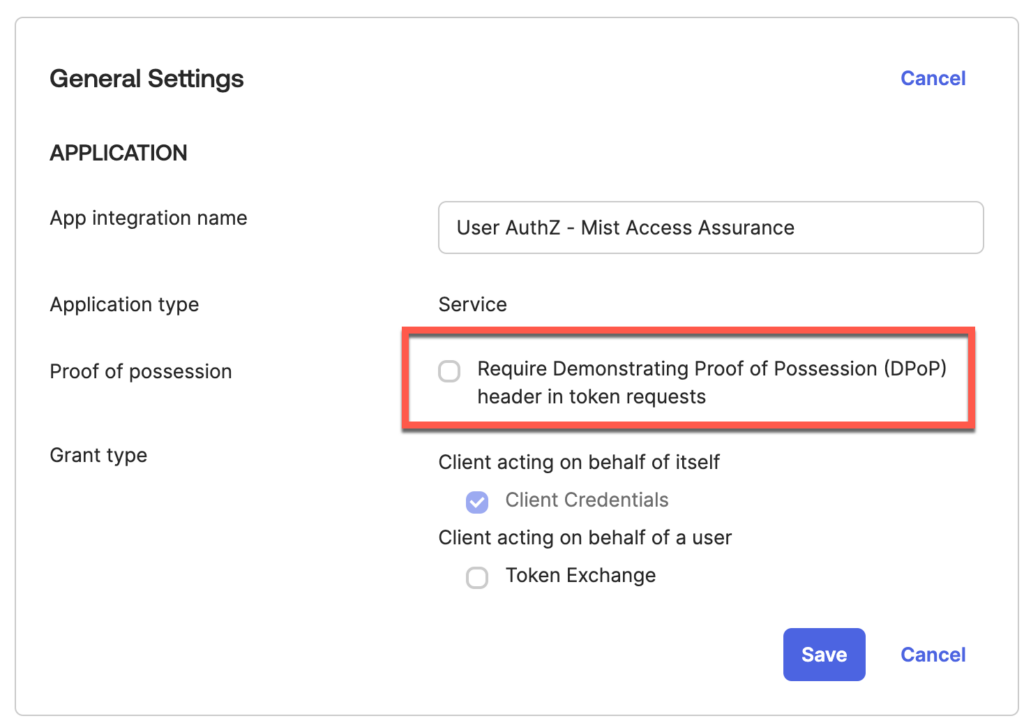Click the APPLICATION section label
The width and height of the screenshot is (1024, 723).
(118, 152)
